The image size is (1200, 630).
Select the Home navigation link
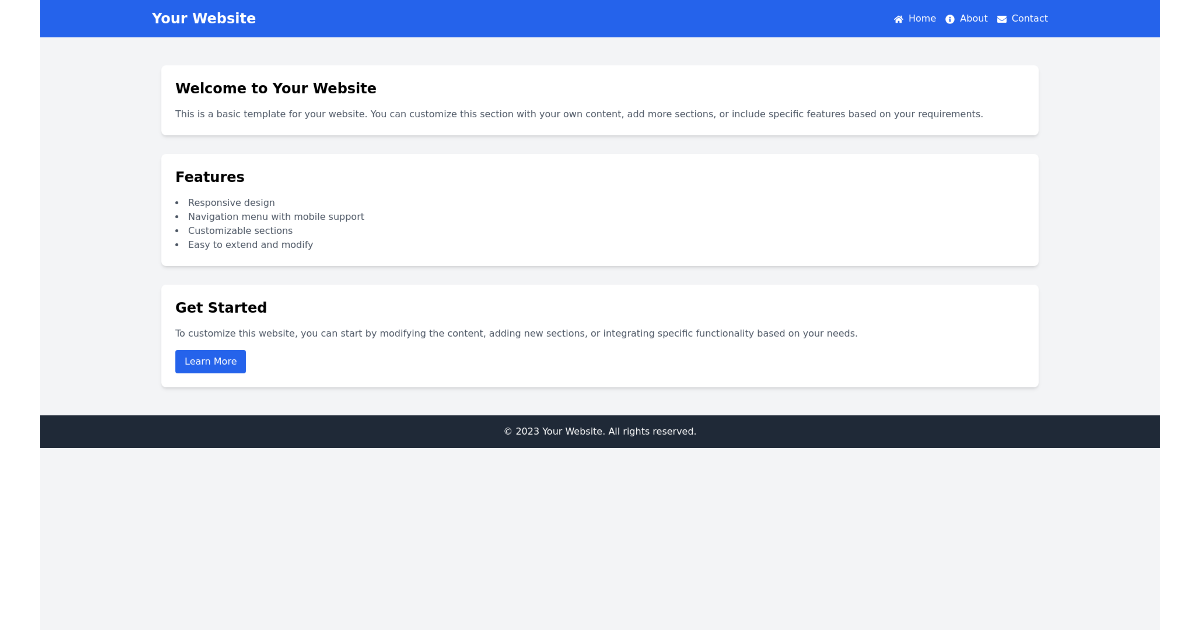point(921,18)
